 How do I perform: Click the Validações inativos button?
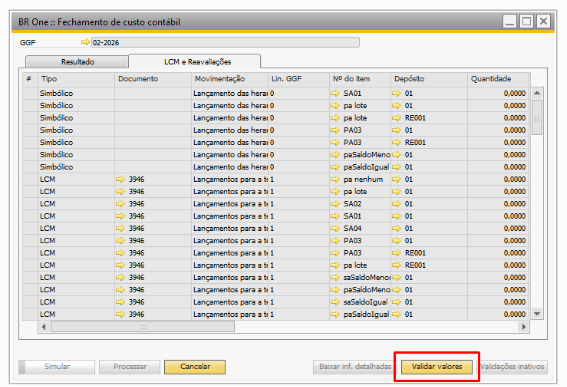pyautogui.click(x=512, y=367)
